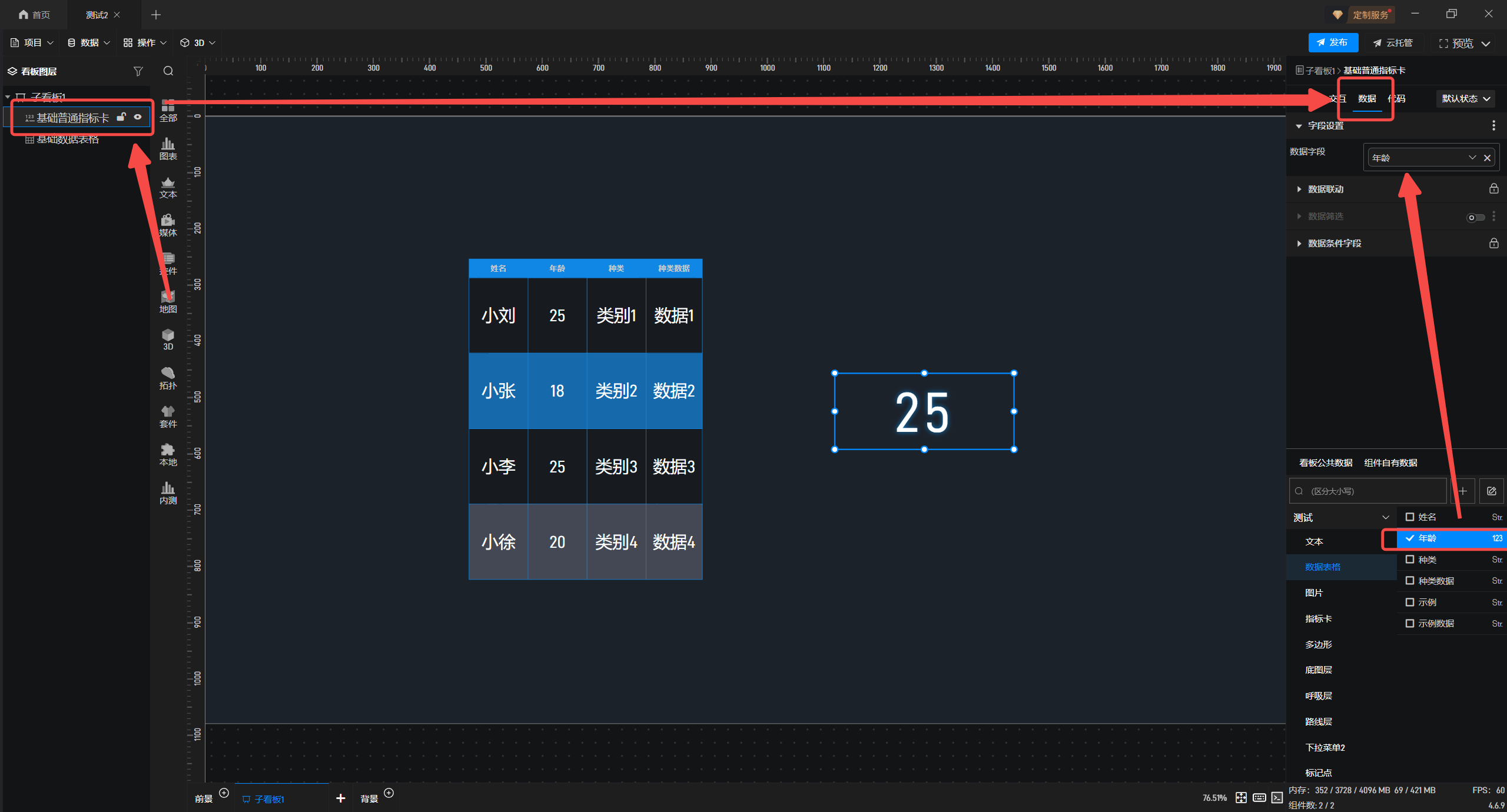The image size is (1507, 812).
Task: Hide 基础普通指标卡 layer with eye icon
Action: pos(138,117)
